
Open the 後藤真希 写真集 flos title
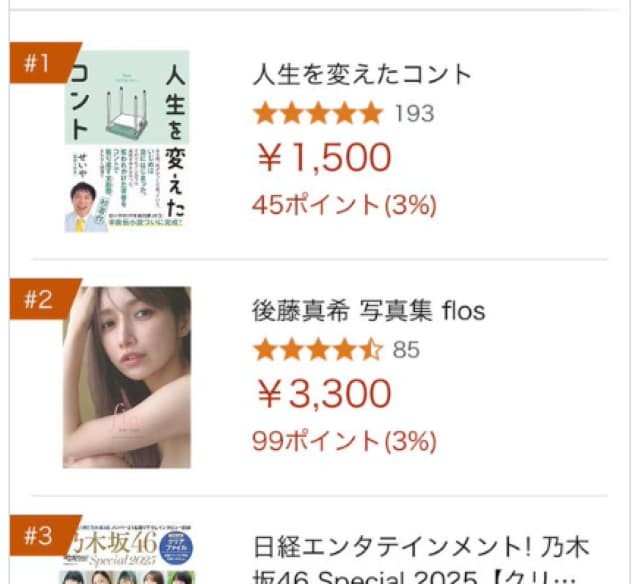[368, 311]
